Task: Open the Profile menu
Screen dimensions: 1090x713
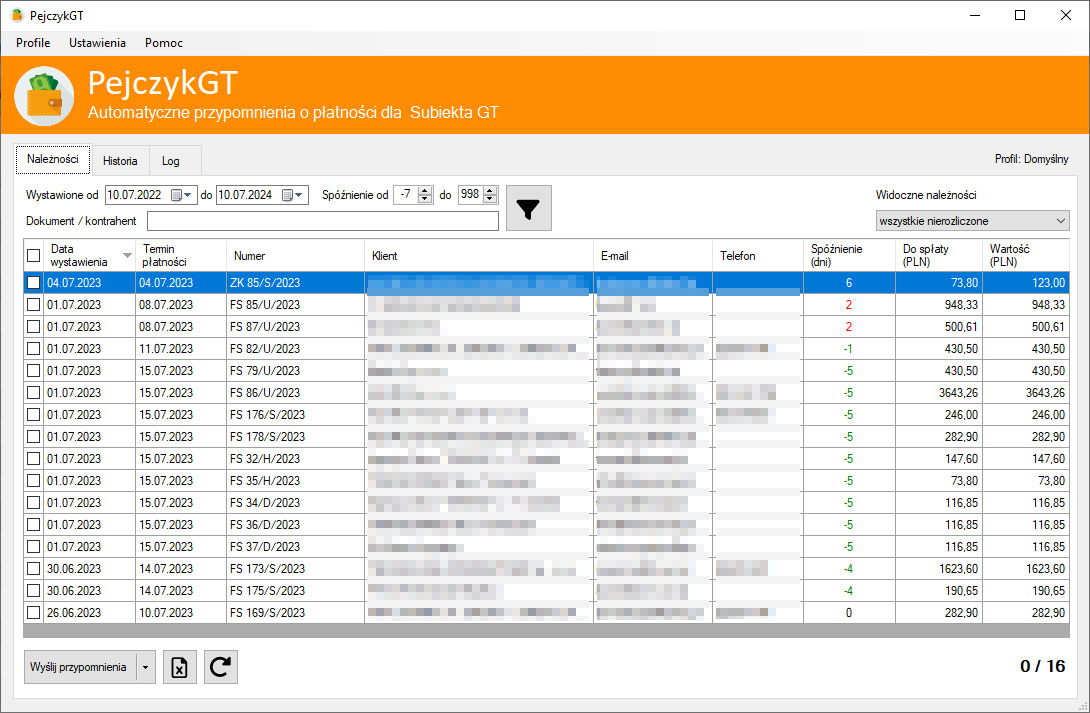Action: 33,43
